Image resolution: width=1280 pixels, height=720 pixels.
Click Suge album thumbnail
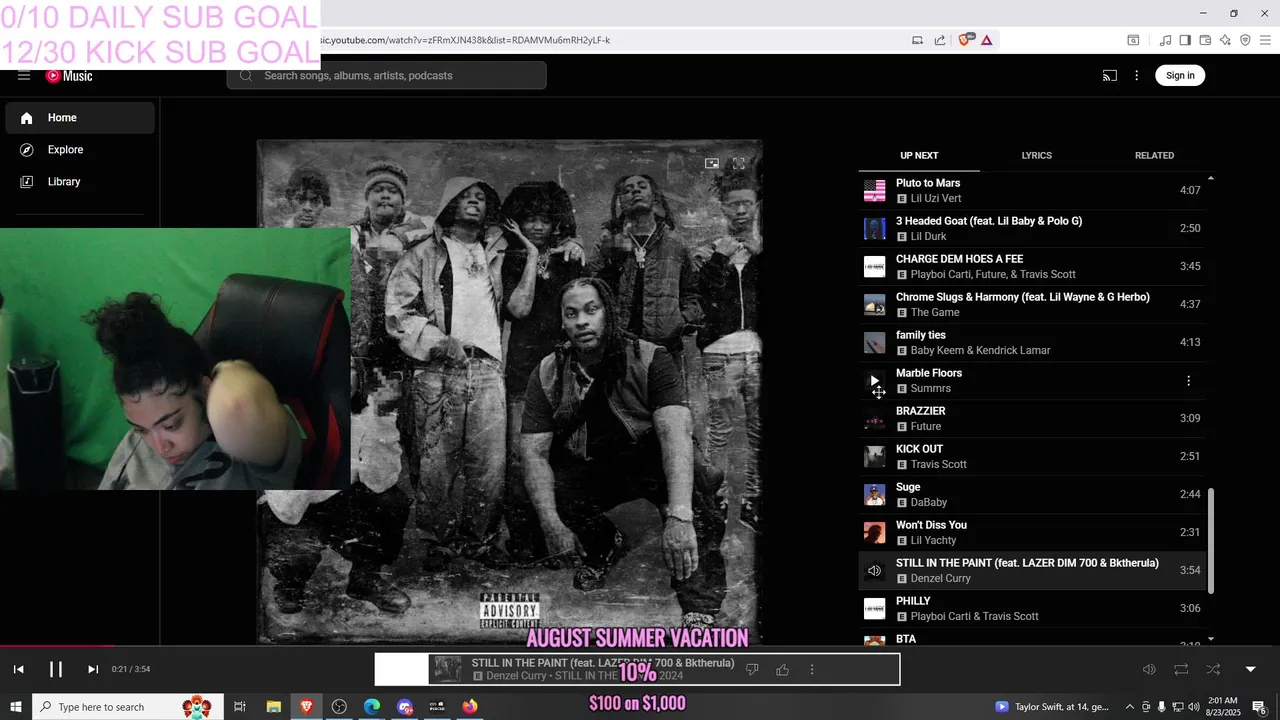[x=875, y=494]
